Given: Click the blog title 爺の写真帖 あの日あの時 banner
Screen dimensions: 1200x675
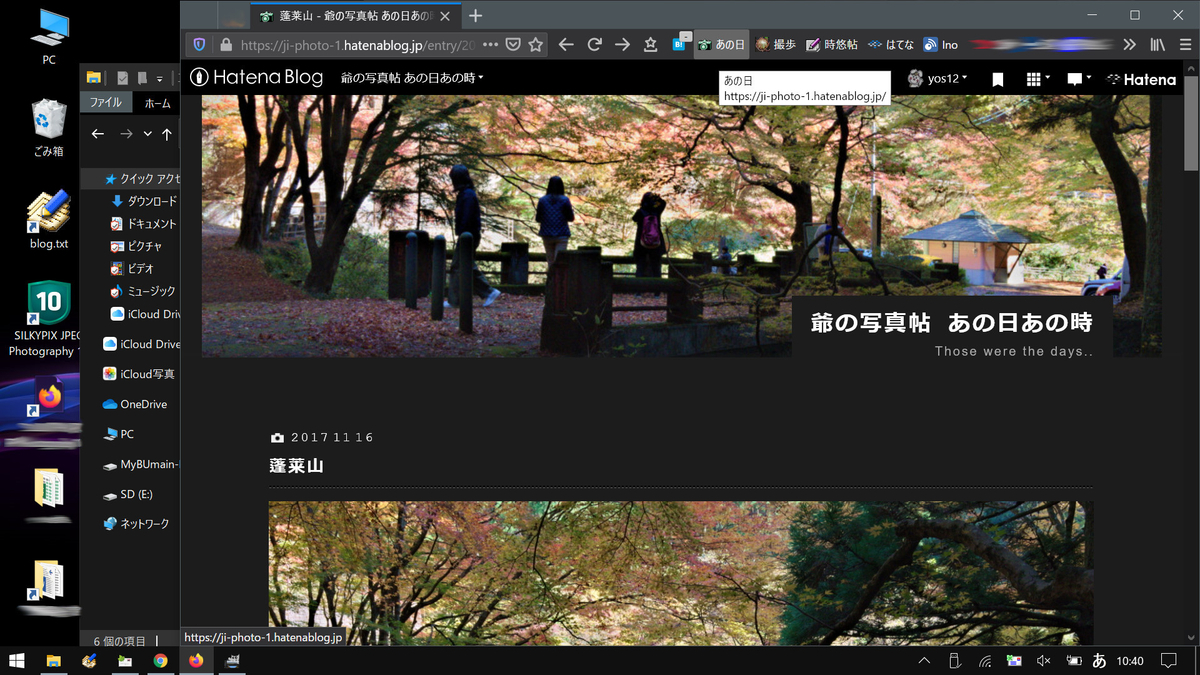Looking at the screenshot, I should (951, 323).
